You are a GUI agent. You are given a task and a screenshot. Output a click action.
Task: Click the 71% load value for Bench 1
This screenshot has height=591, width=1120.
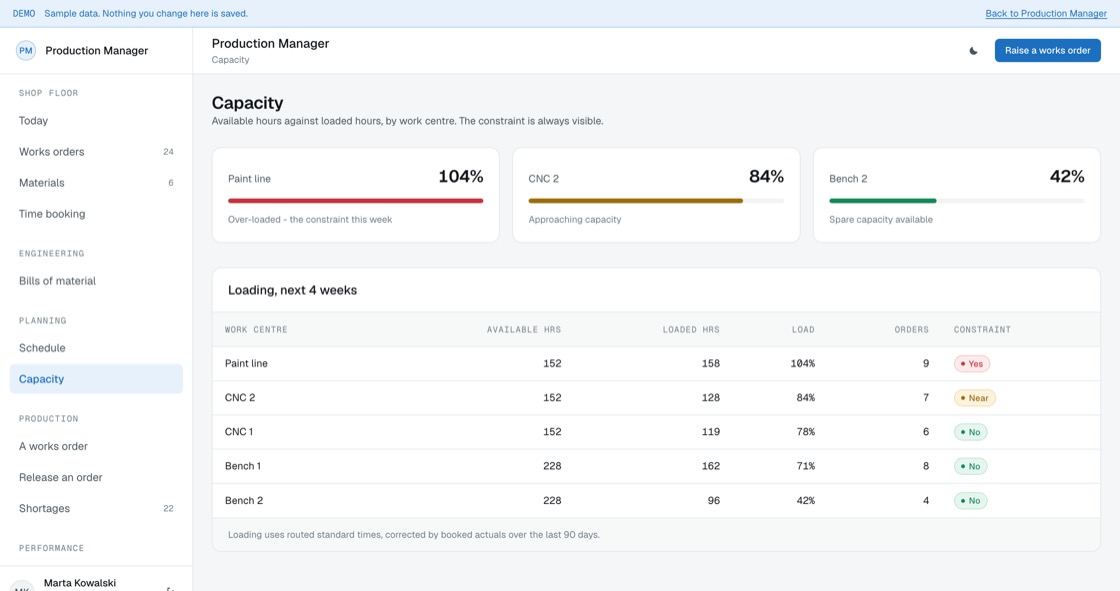[806, 467]
